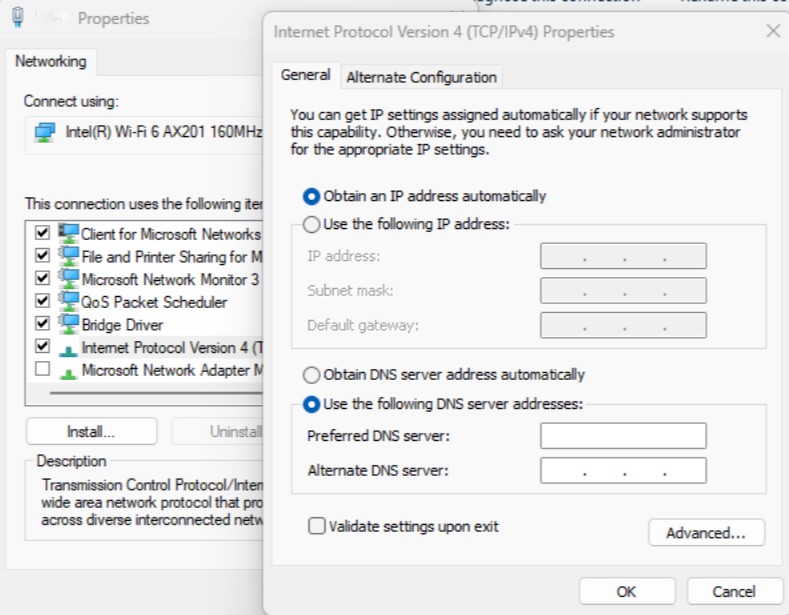This screenshot has height=615, width=789.
Task: Open the Alternate Configuration tab
Action: pyautogui.click(x=421, y=78)
